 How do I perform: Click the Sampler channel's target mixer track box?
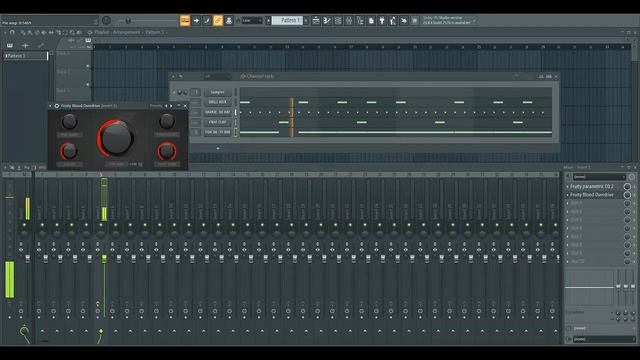(x=196, y=92)
